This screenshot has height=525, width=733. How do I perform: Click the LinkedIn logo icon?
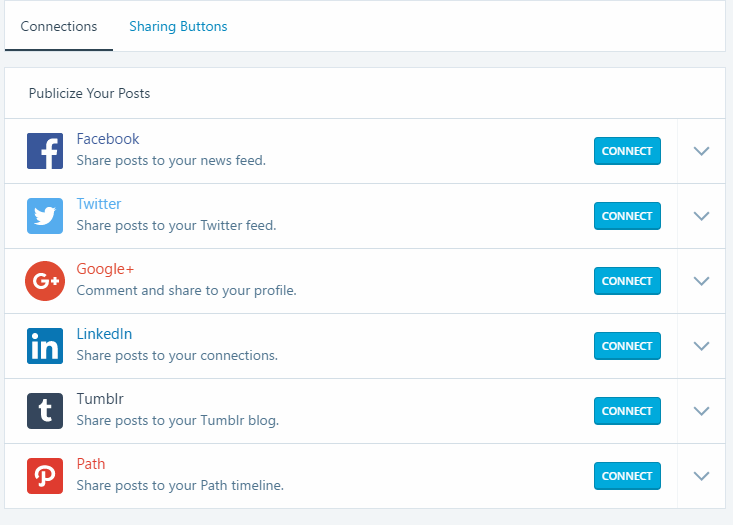45,346
